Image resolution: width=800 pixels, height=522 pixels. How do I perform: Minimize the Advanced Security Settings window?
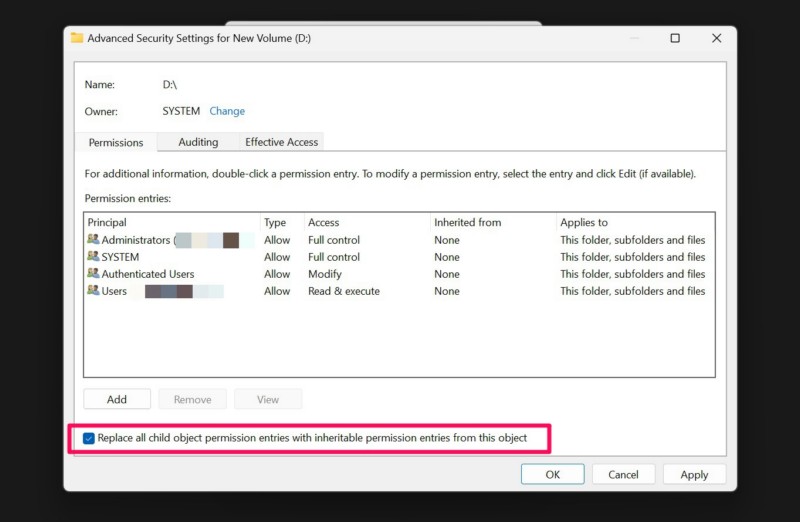click(x=633, y=38)
